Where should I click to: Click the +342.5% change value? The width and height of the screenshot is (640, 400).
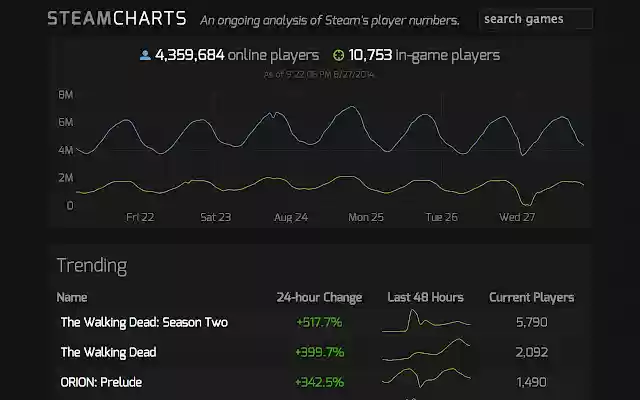pyautogui.click(x=319, y=382)
